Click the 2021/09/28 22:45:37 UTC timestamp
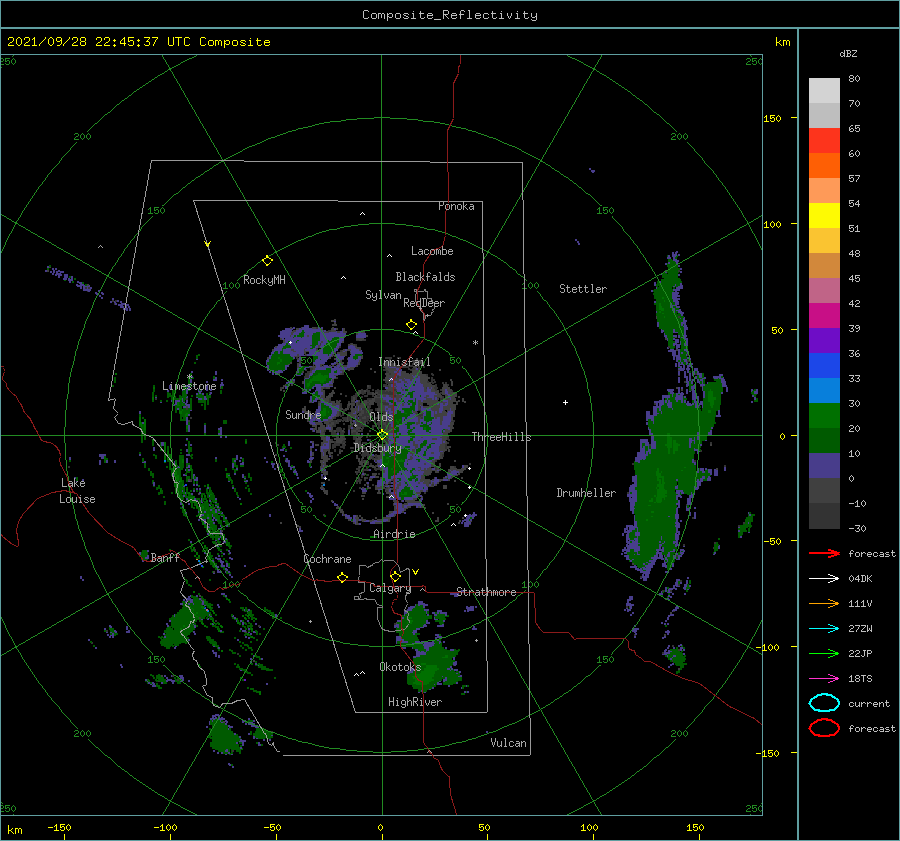Screen dimensions: 900x841 (x=139, y=42)
